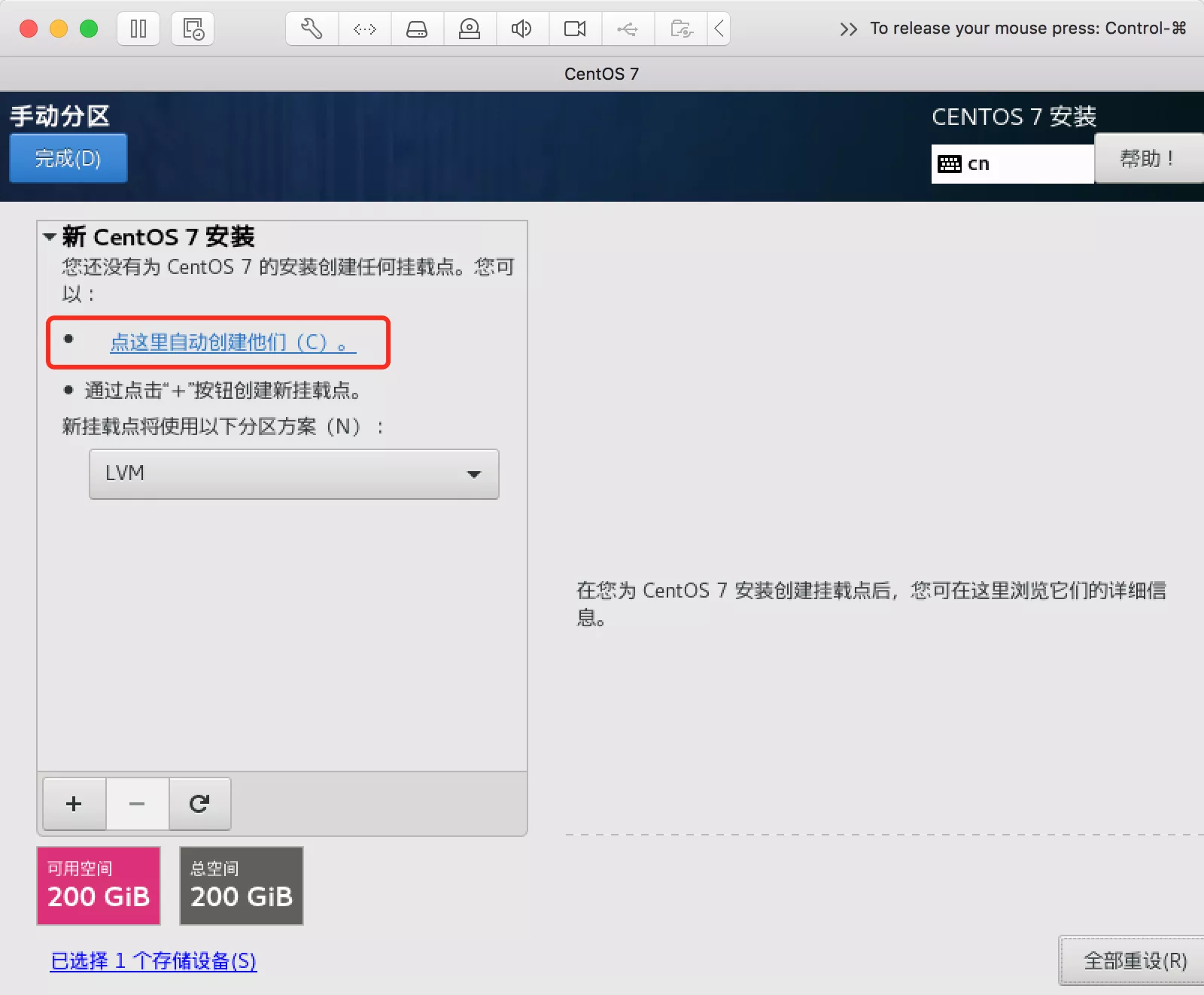Open the USB devices icon
This screenshot has height=995, width=1204.
[628, 29]
